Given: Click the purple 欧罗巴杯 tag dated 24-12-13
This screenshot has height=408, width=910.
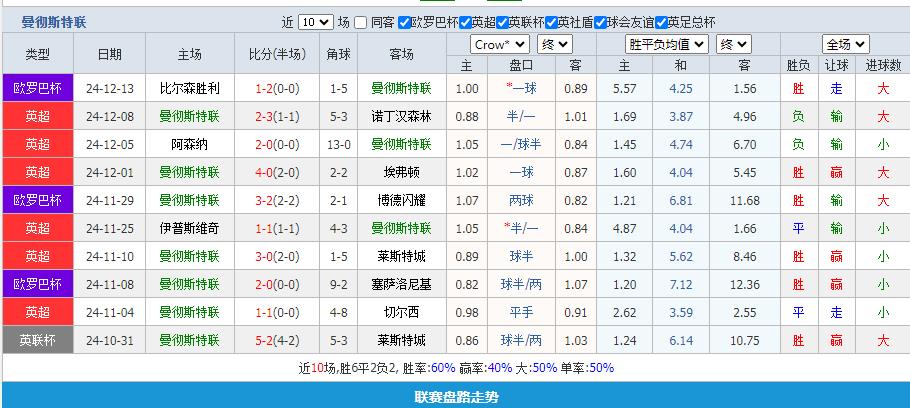Looking at the screenshot, I should coord(37,88).
